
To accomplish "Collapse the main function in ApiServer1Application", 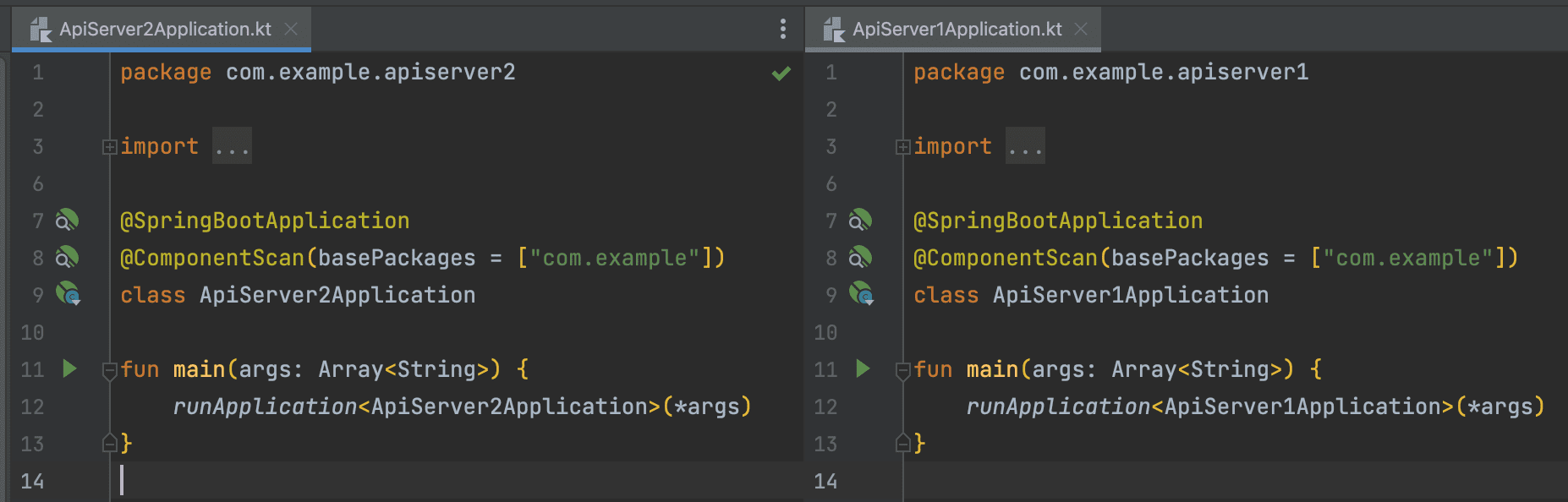I will 902,370.
